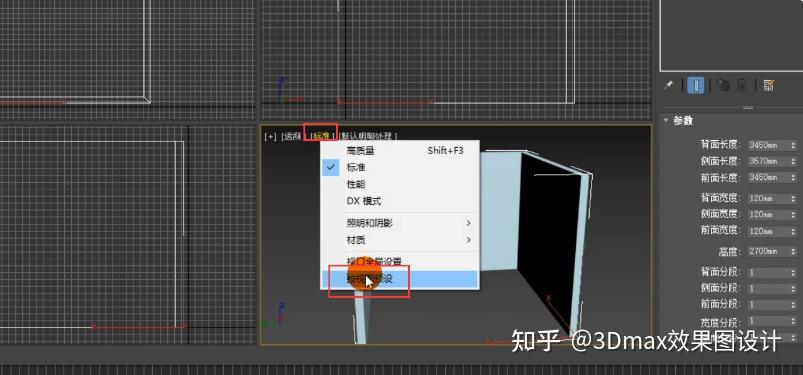The height and width of the screenshot is (375, 803).
Task: Click 背面长度 spinner arrows
Action: [x=793, y=145]
